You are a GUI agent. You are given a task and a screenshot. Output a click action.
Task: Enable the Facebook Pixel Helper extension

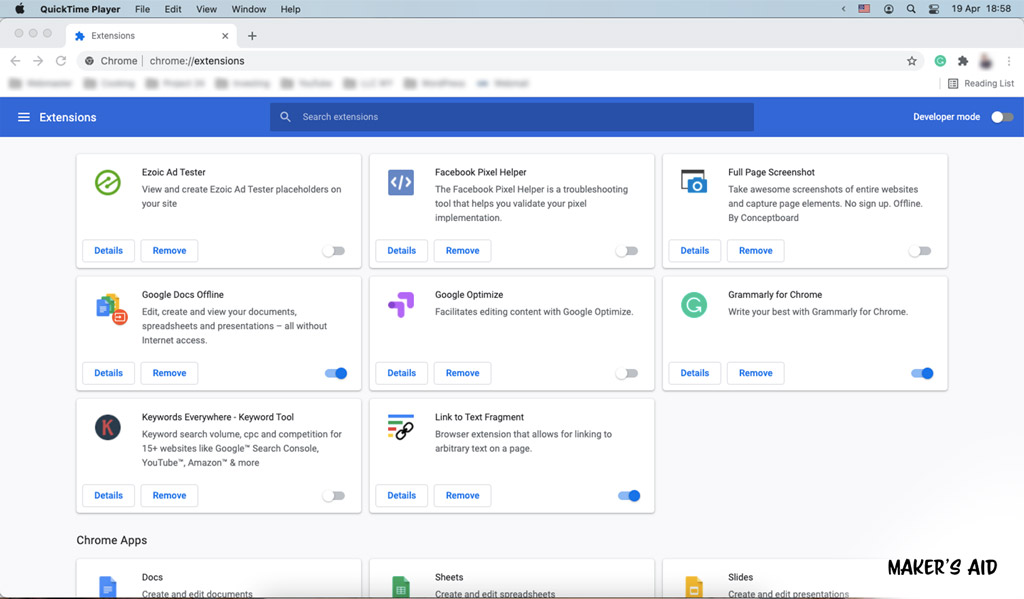627,251
